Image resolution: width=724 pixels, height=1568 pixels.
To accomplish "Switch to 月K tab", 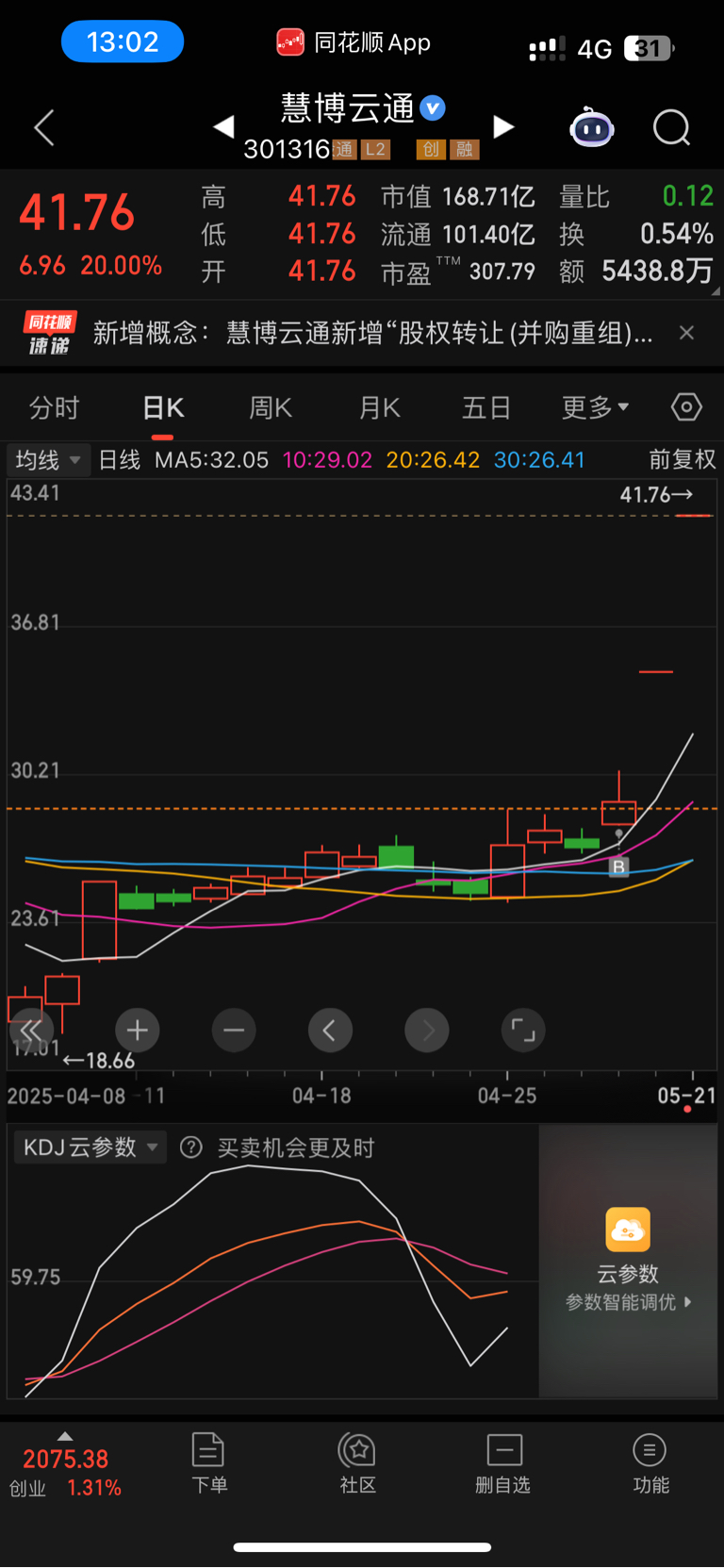I will [380, 407].
